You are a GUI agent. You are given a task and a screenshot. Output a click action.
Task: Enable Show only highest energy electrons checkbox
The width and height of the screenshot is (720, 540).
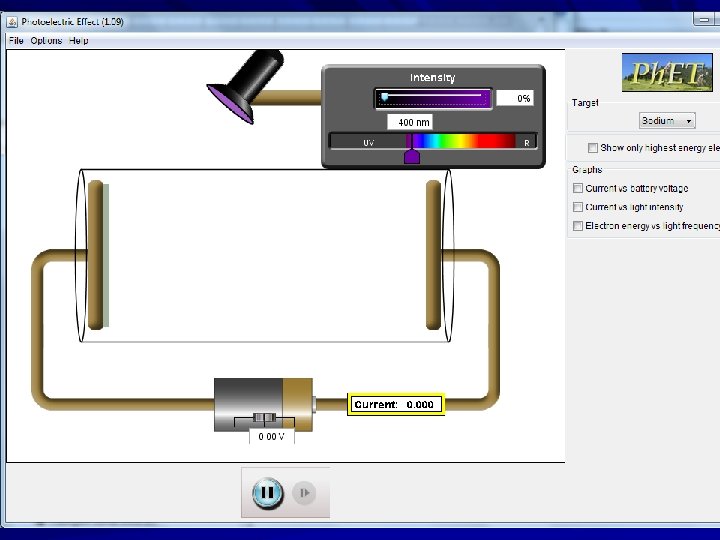pos(593,148)
